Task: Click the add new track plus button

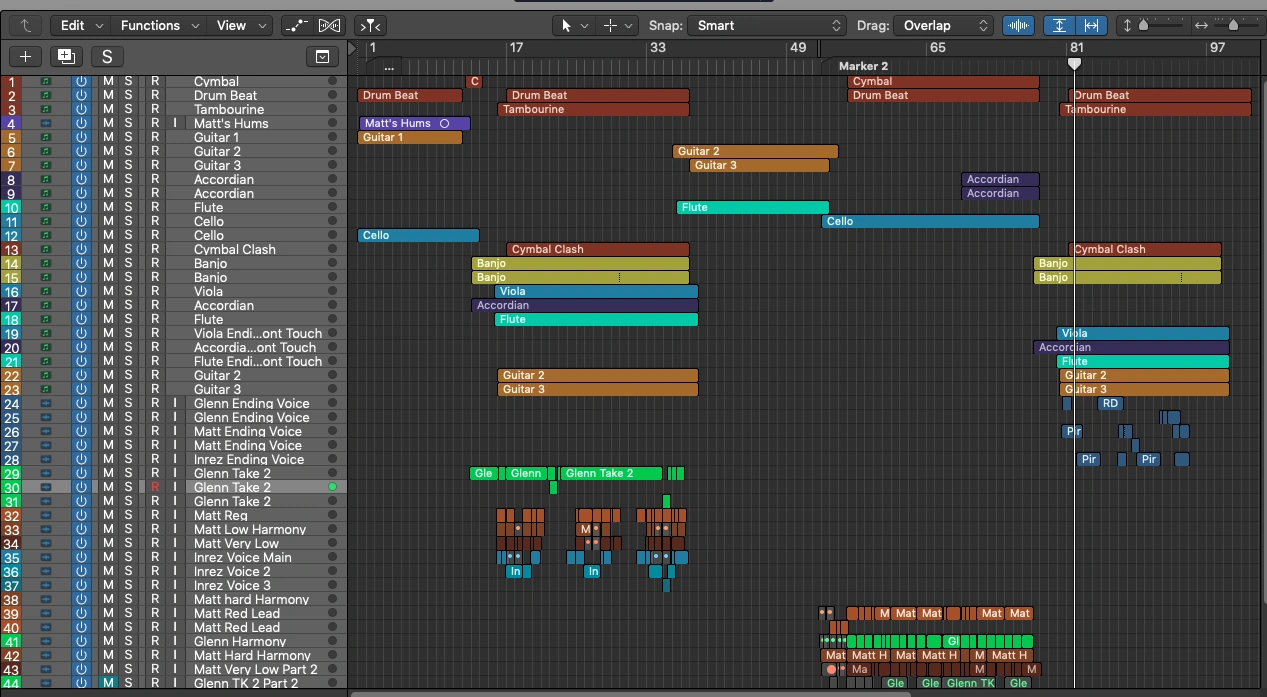Action: (25, 56)
